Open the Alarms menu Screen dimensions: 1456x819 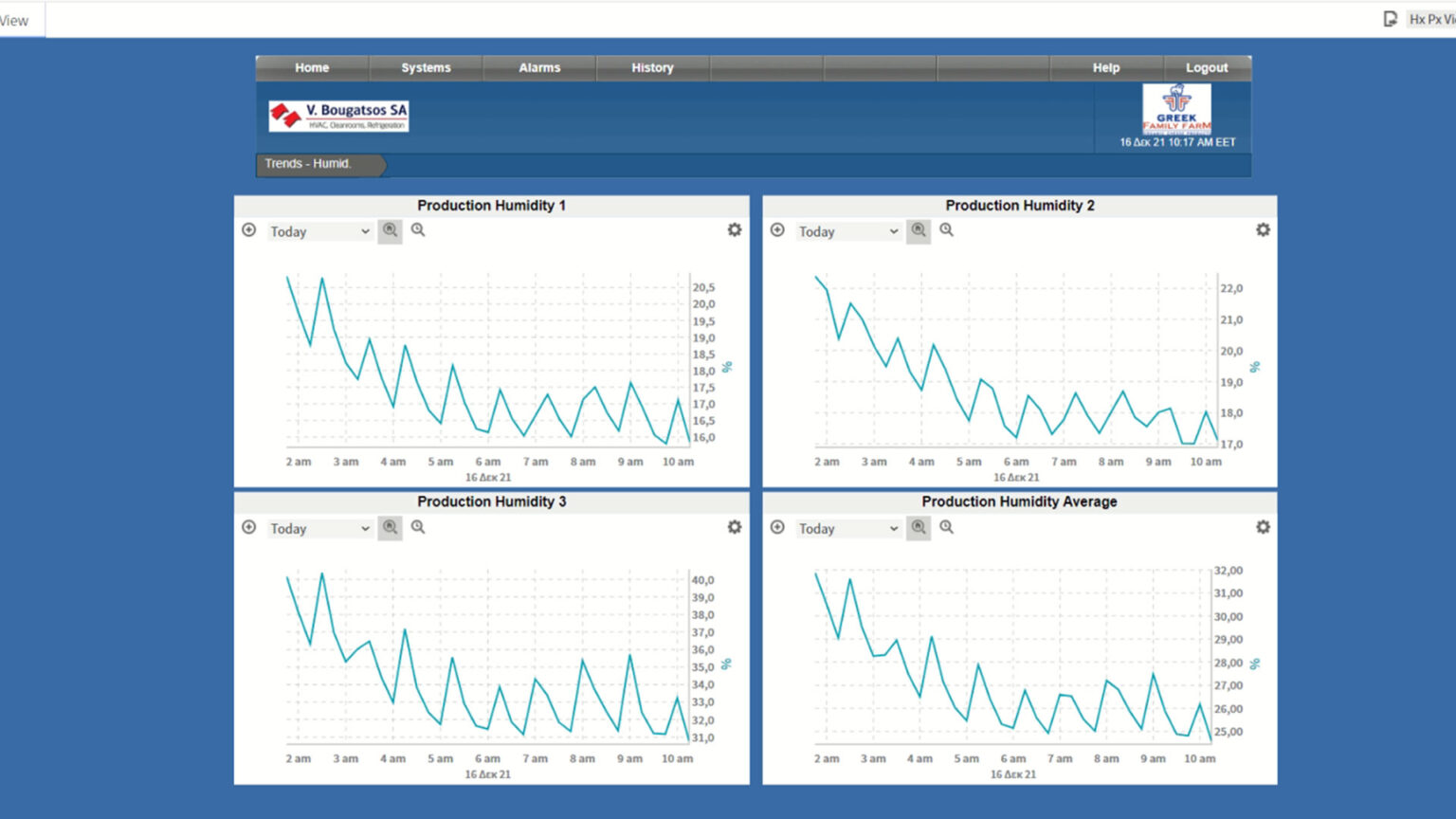[539, 68]
